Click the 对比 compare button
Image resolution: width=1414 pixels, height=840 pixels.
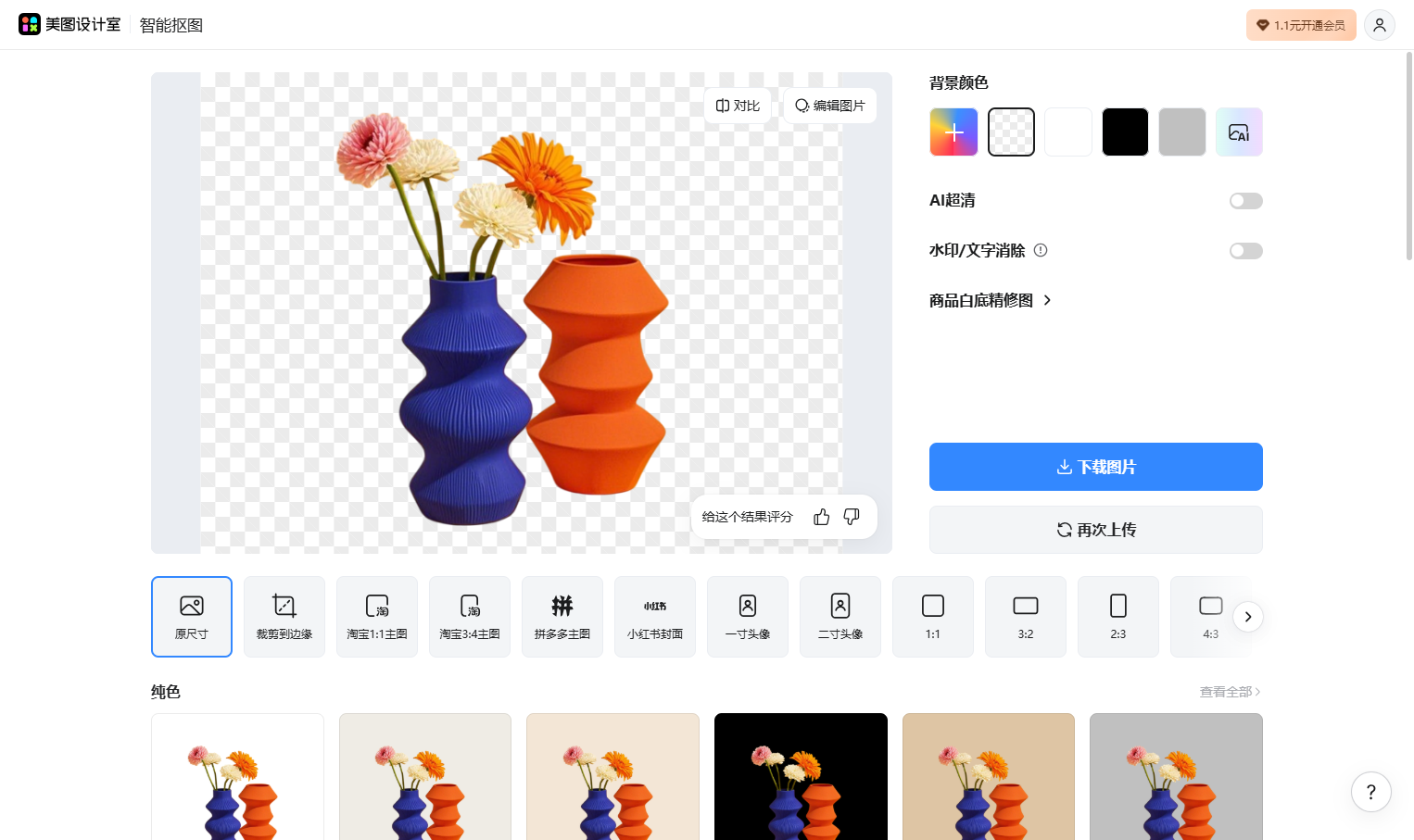[738, 106]
